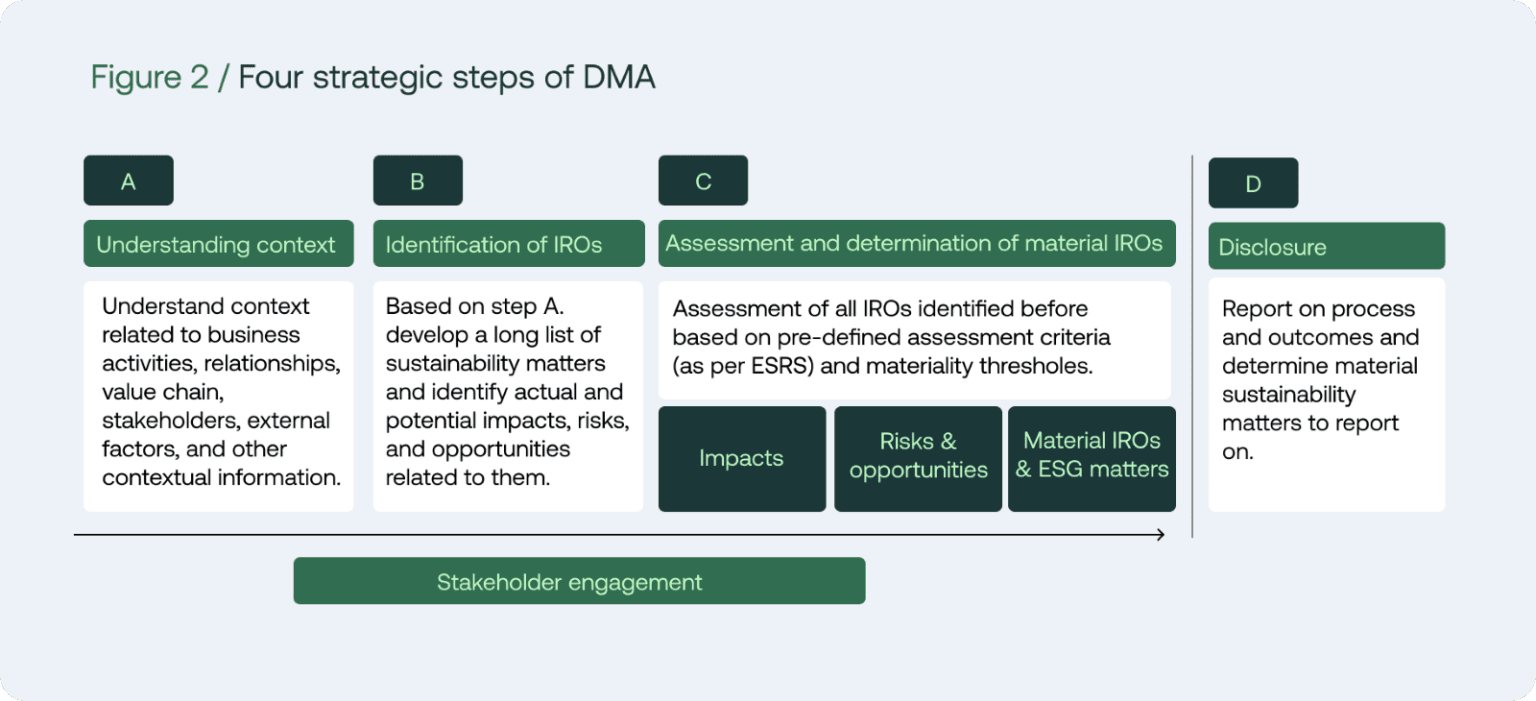Expand the Assessment and determination header
Screen dimensions: 1536x701
pyautogui.click(x=917, y=242)
